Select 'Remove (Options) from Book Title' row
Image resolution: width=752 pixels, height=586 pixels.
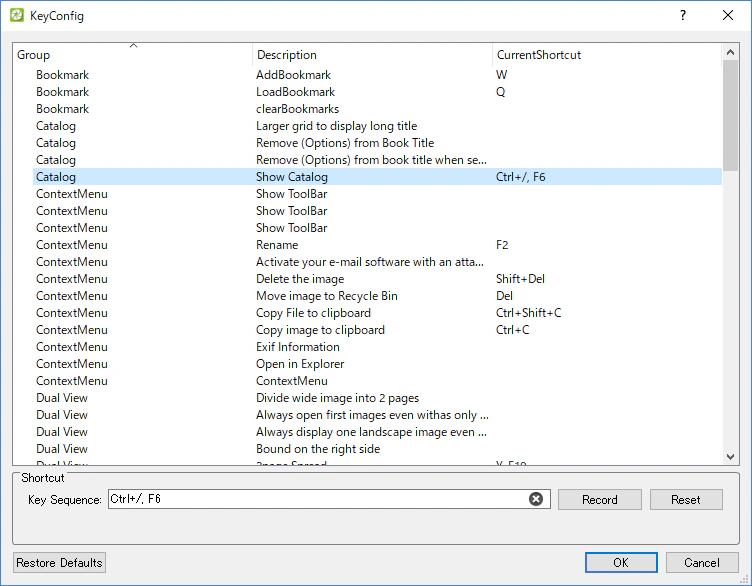click(x=377, y=143)
